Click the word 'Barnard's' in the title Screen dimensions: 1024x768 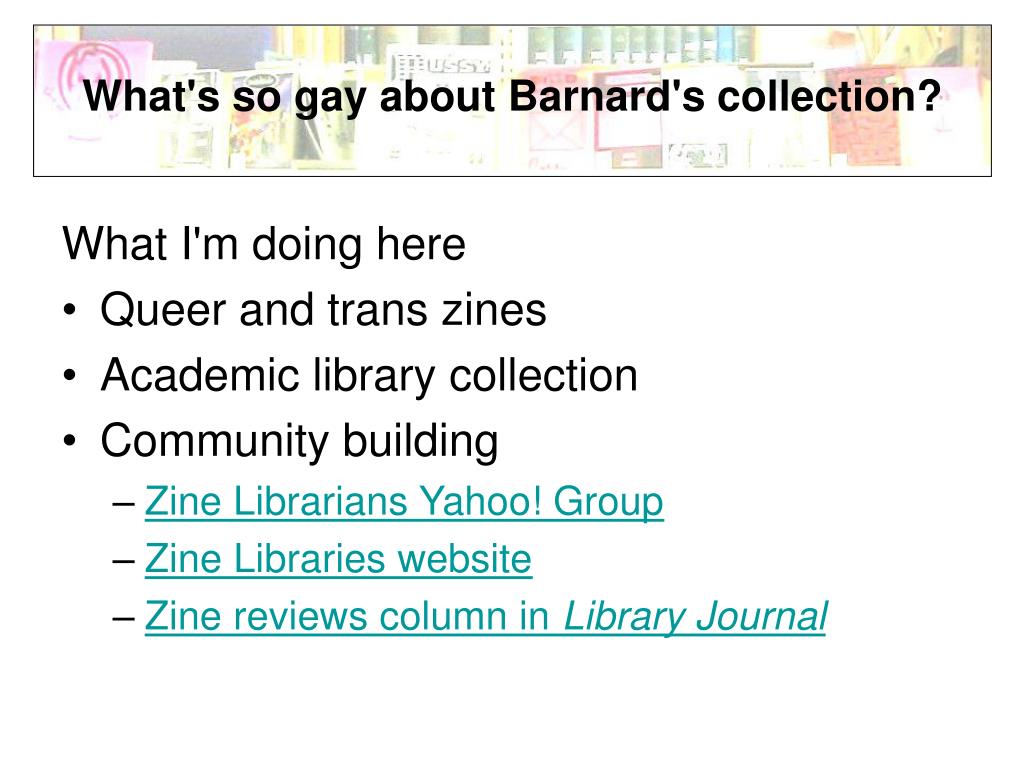coord(607,96)
